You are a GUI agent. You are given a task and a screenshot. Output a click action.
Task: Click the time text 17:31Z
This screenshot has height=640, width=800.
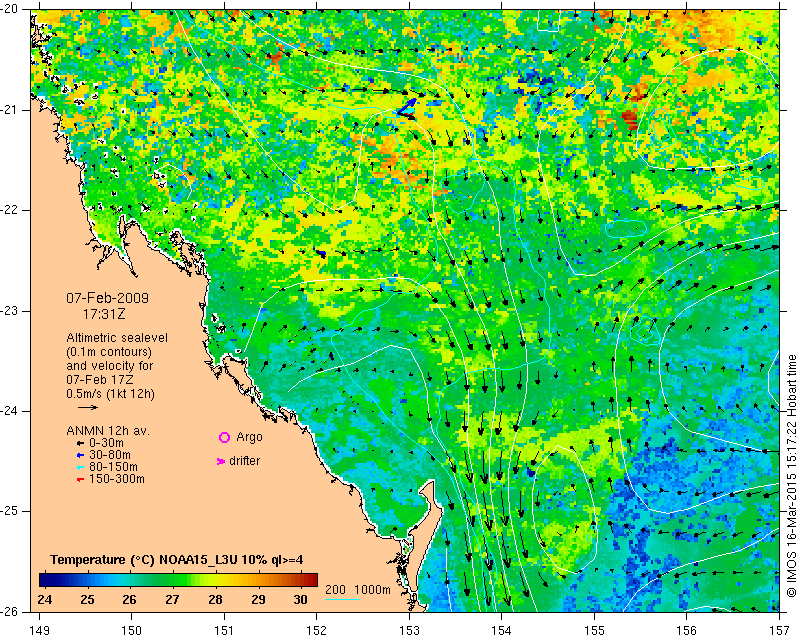104,314
